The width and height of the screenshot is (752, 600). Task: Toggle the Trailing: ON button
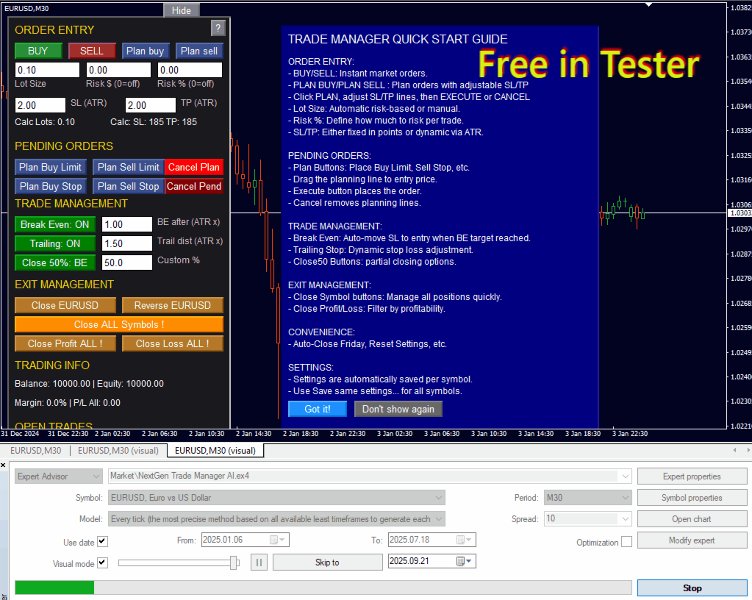coord(55,244)
